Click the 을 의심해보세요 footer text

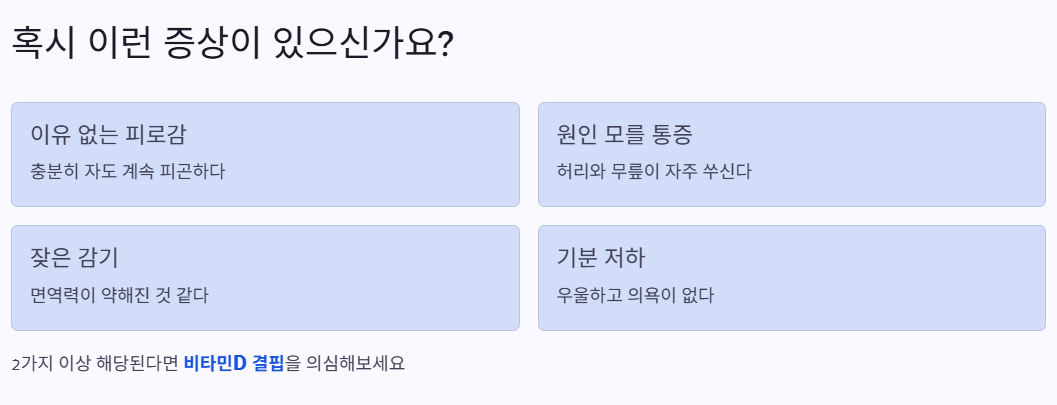345,363
